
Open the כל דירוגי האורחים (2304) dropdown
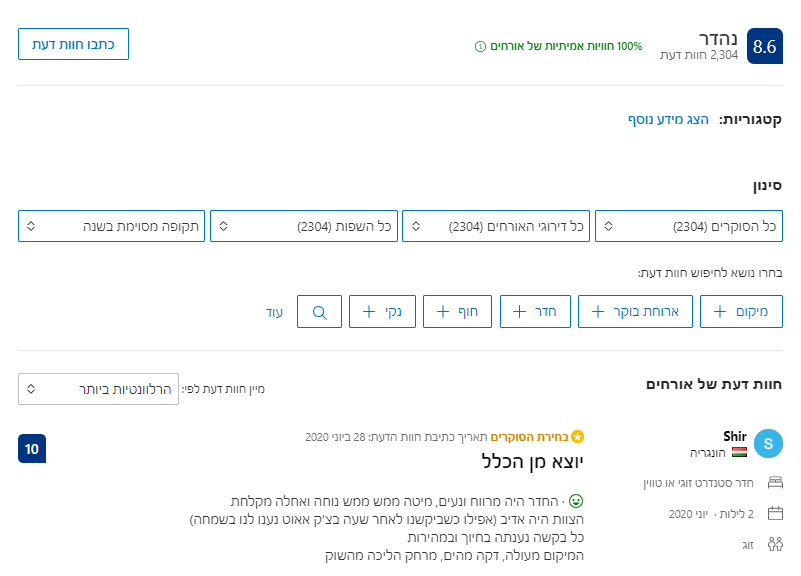(x=496, y=226)
